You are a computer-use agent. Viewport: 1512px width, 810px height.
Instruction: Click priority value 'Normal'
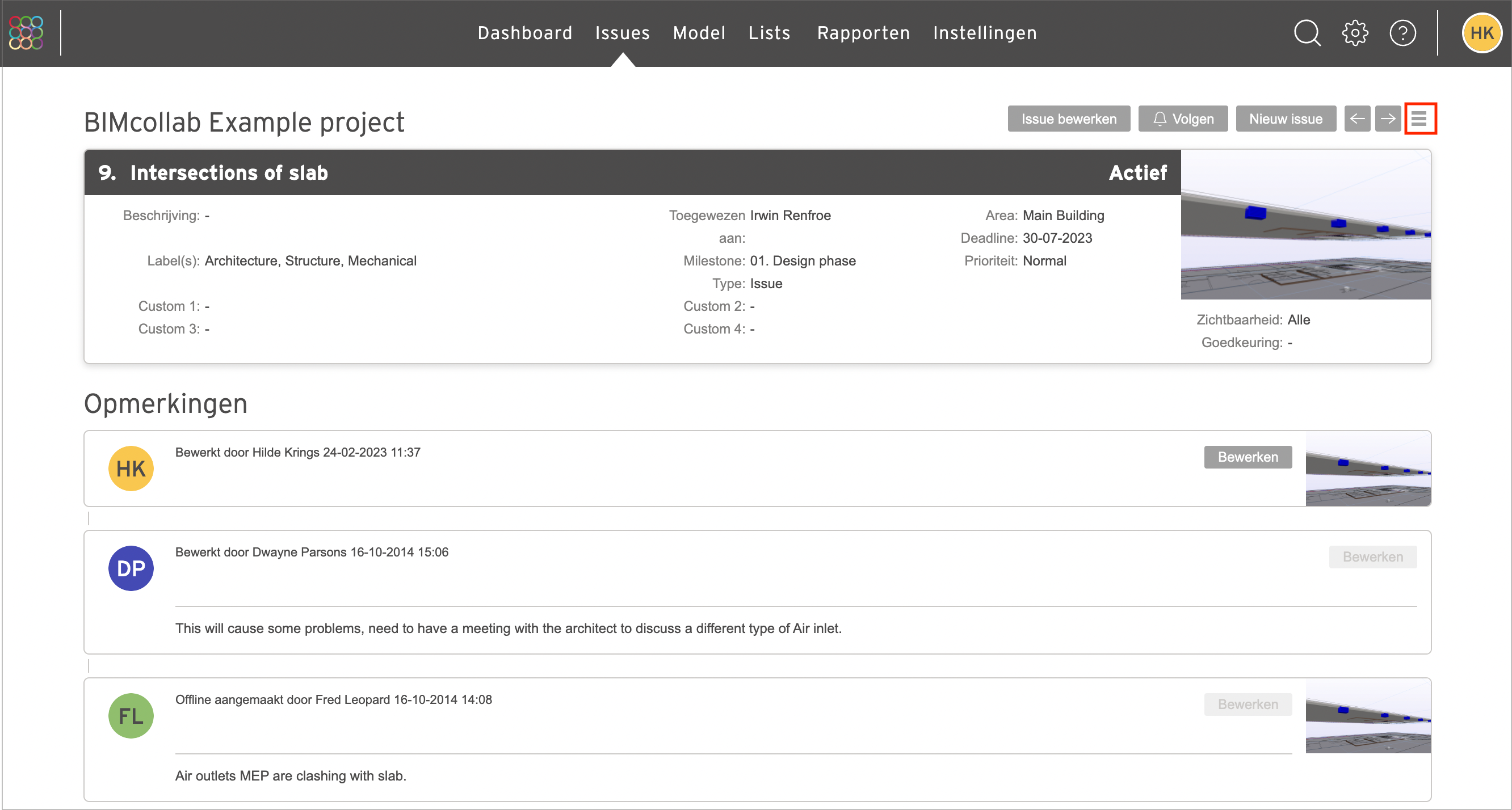point(1044,261)
